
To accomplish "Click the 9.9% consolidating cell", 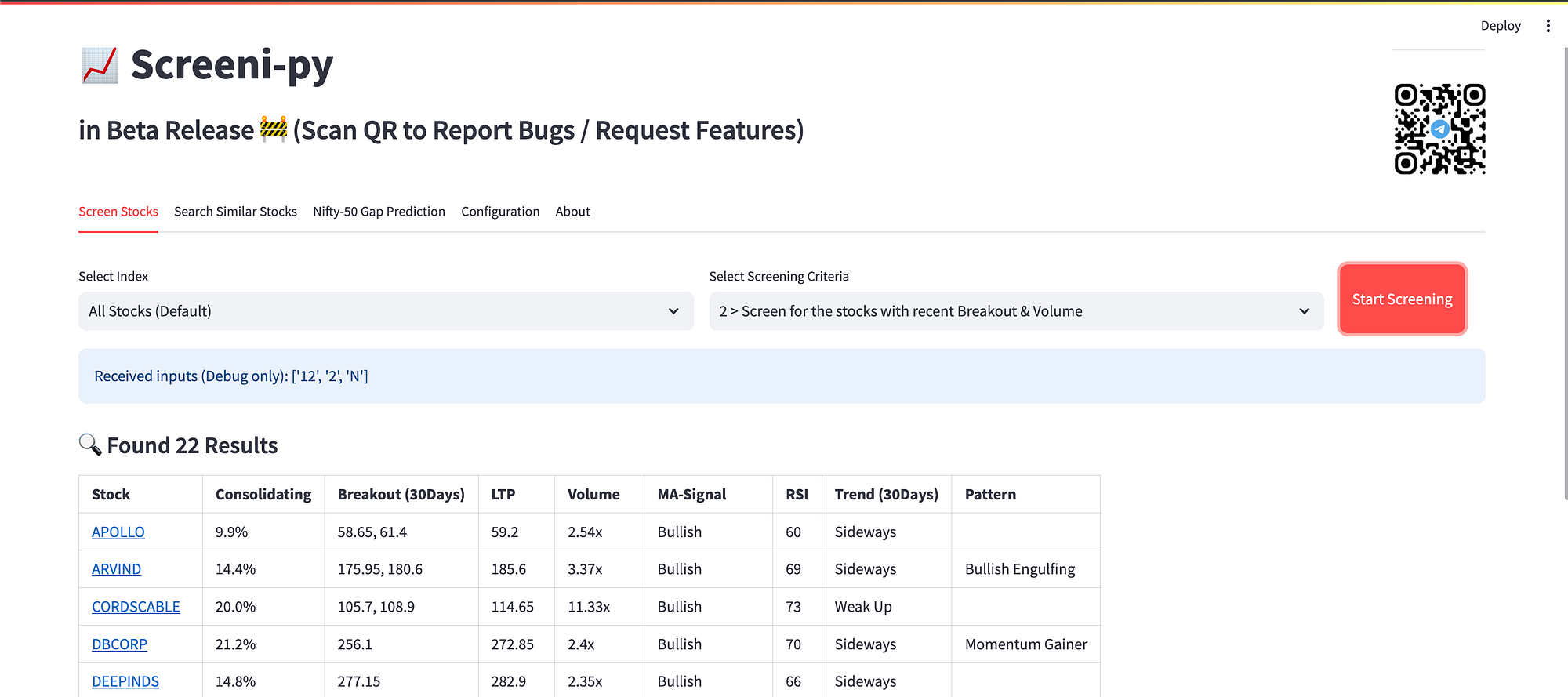I will click(x=263, y=532).
